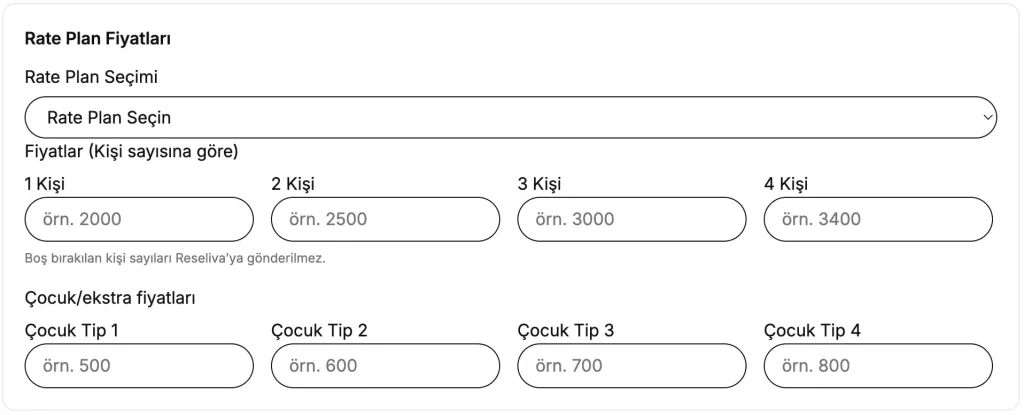Click the '2 Kişi' label text
This screenshot has width=1024, height=415.
coord(293,184)
